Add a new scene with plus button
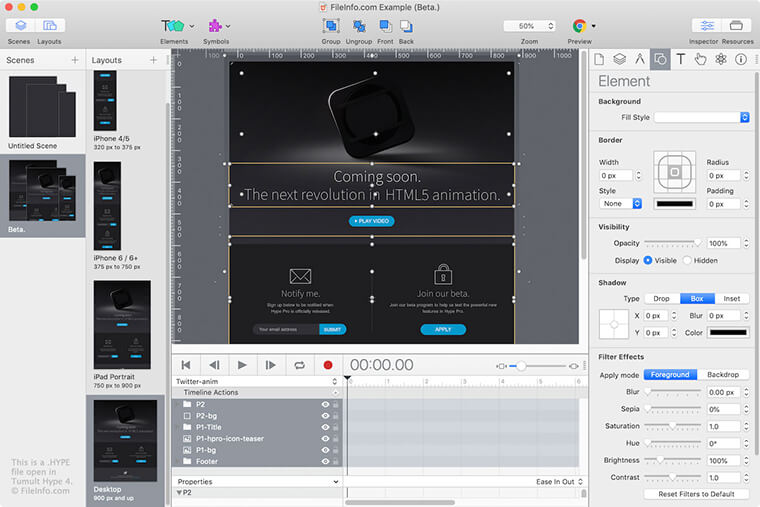Viewport: 760px width, 507px height. click(x=75, y=60)
